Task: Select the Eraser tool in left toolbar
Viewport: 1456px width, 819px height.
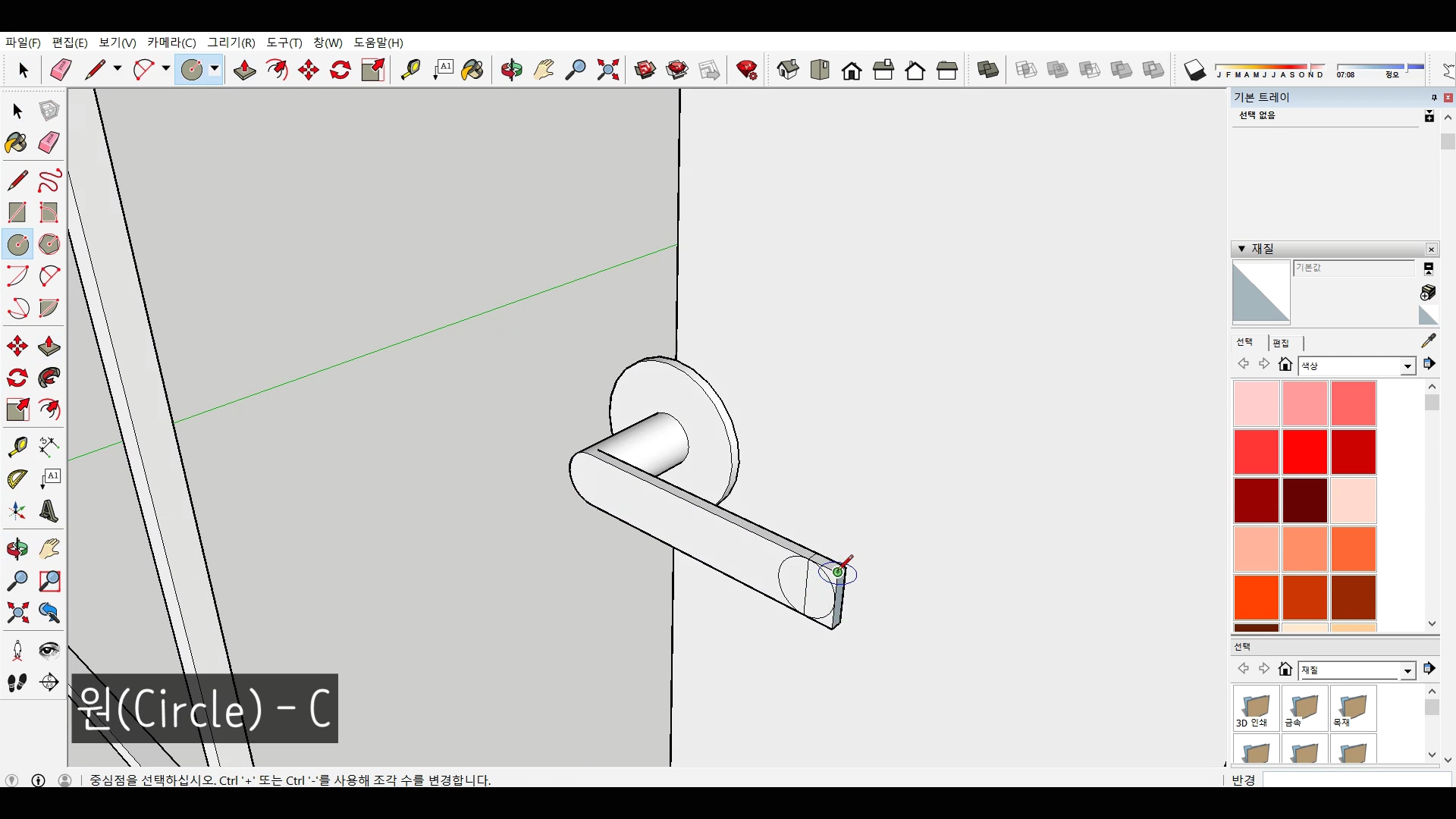Action: 49,143
